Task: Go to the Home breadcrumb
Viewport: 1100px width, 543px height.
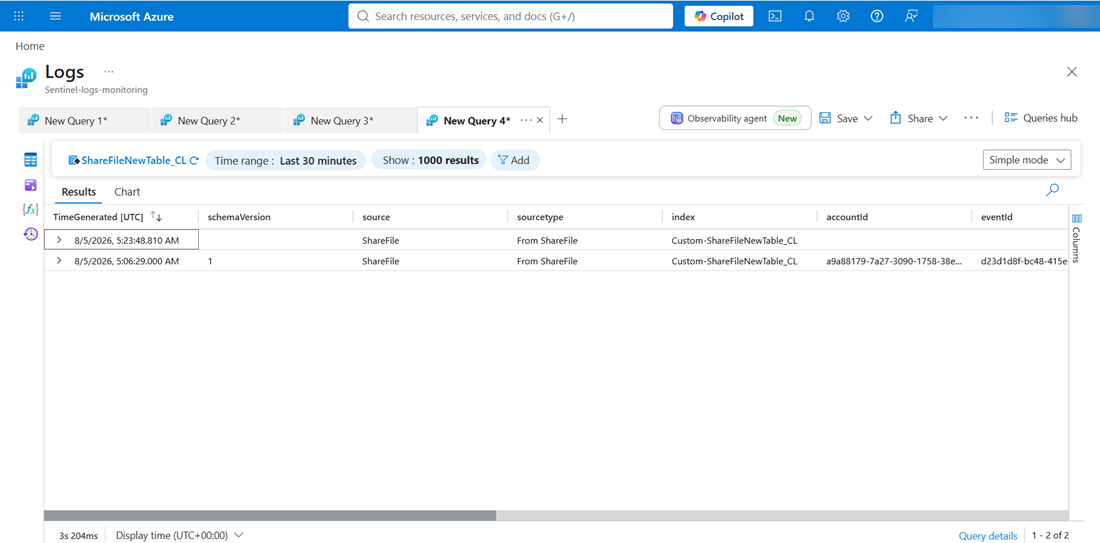Action: coord(29,46)
